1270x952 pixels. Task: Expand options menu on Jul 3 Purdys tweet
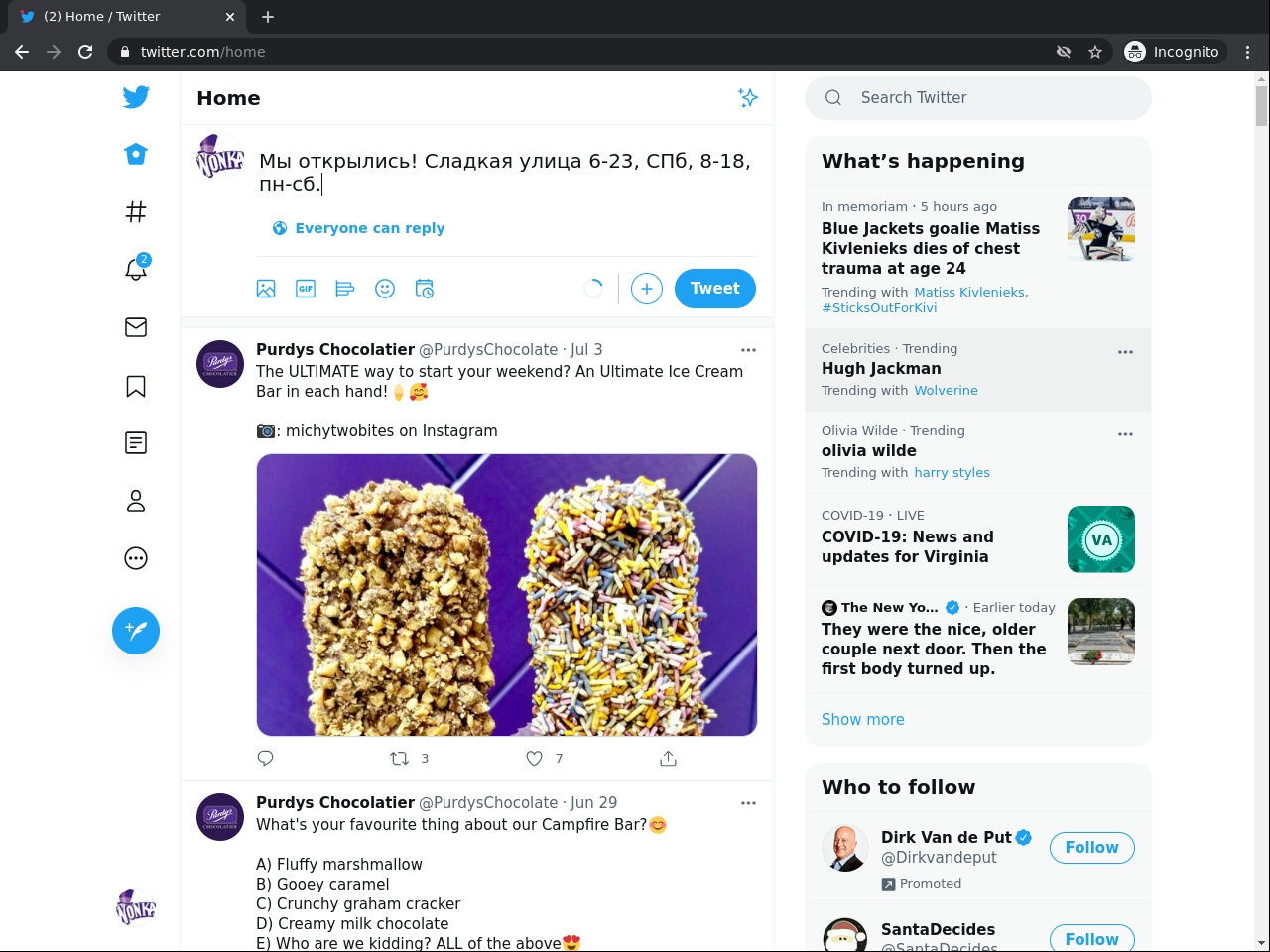(748, 350)
